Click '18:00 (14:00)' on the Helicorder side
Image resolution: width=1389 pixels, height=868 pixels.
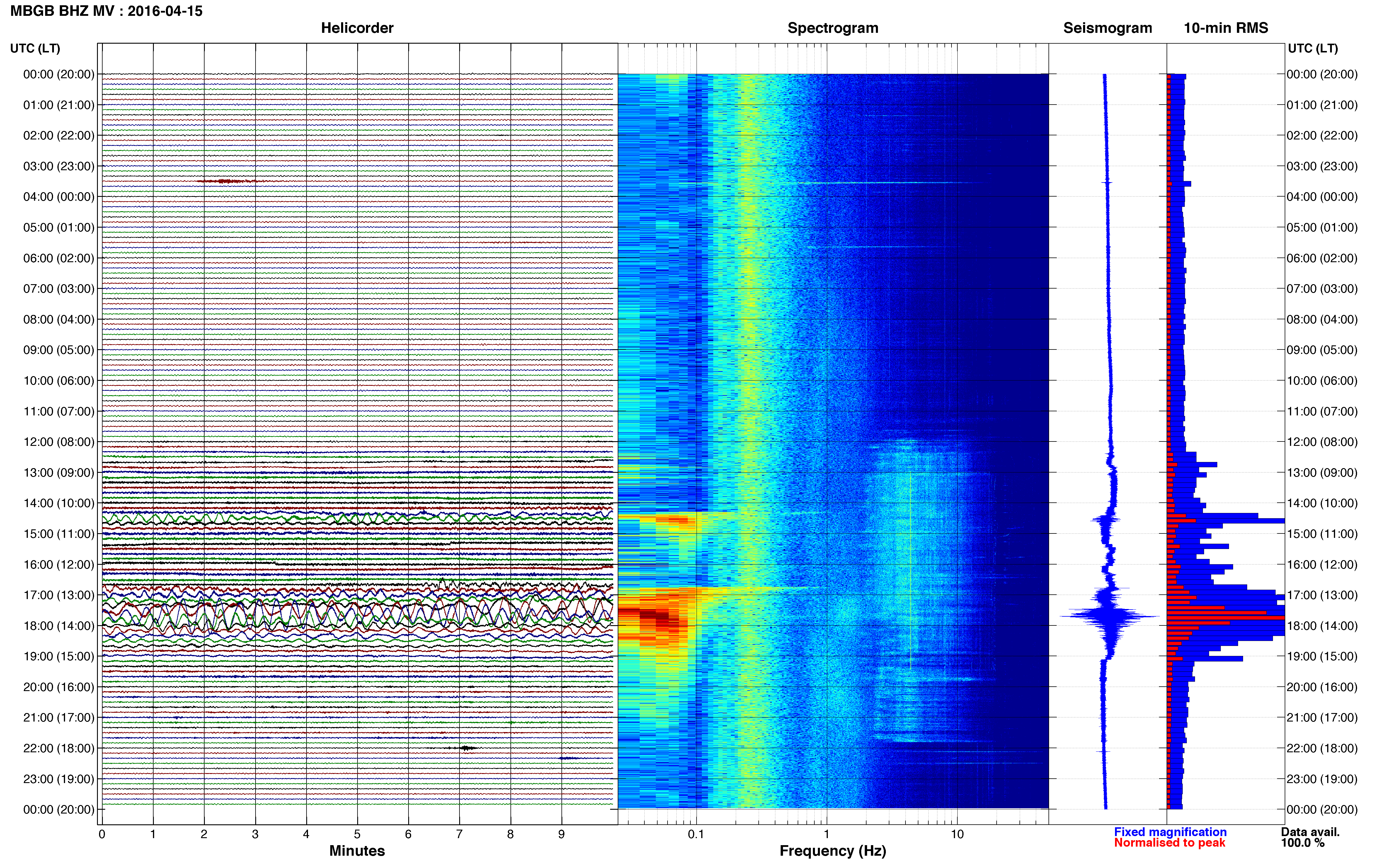(x=59, y=626)
